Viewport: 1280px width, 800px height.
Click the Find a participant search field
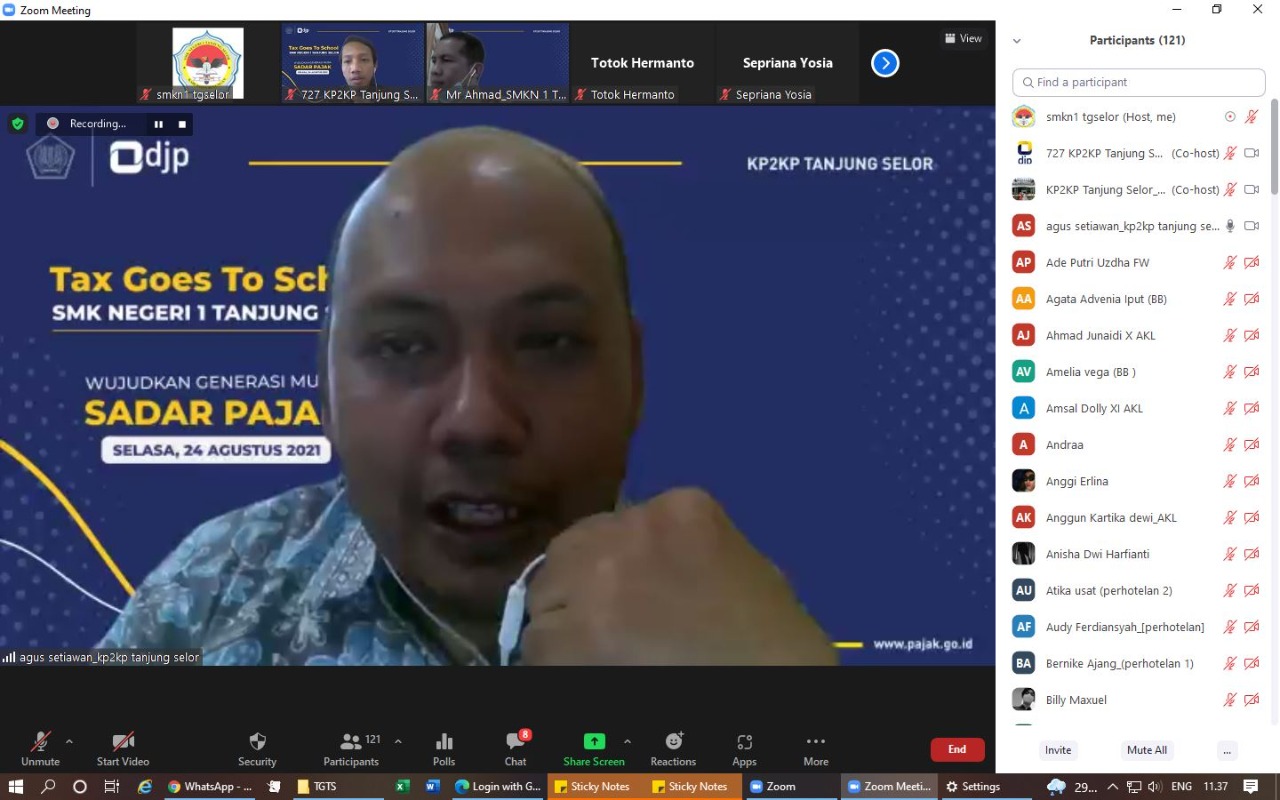point(1139,82)
